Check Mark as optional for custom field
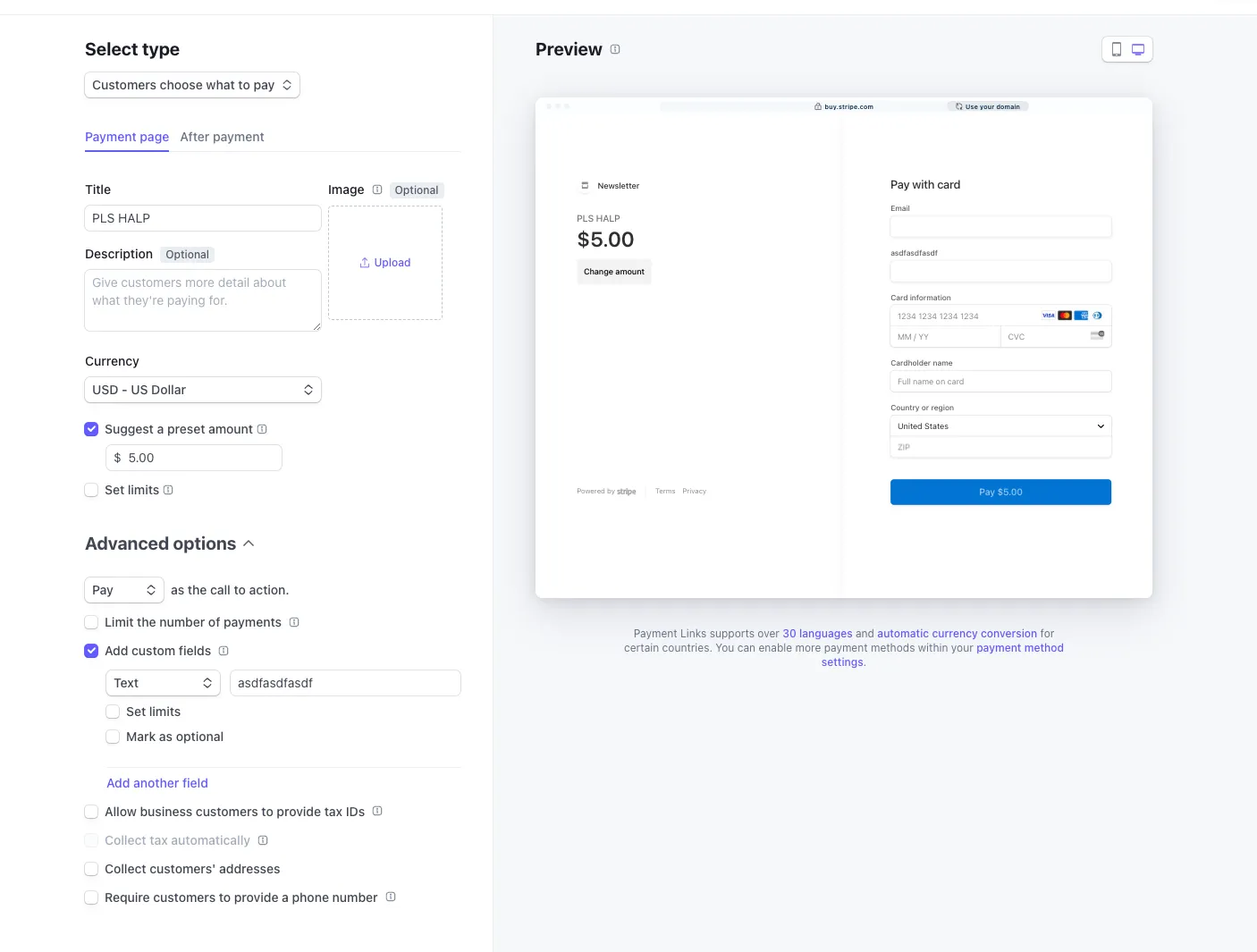Image resolution: width=1257 pixels, height=952 pixels. coord(113,737)
